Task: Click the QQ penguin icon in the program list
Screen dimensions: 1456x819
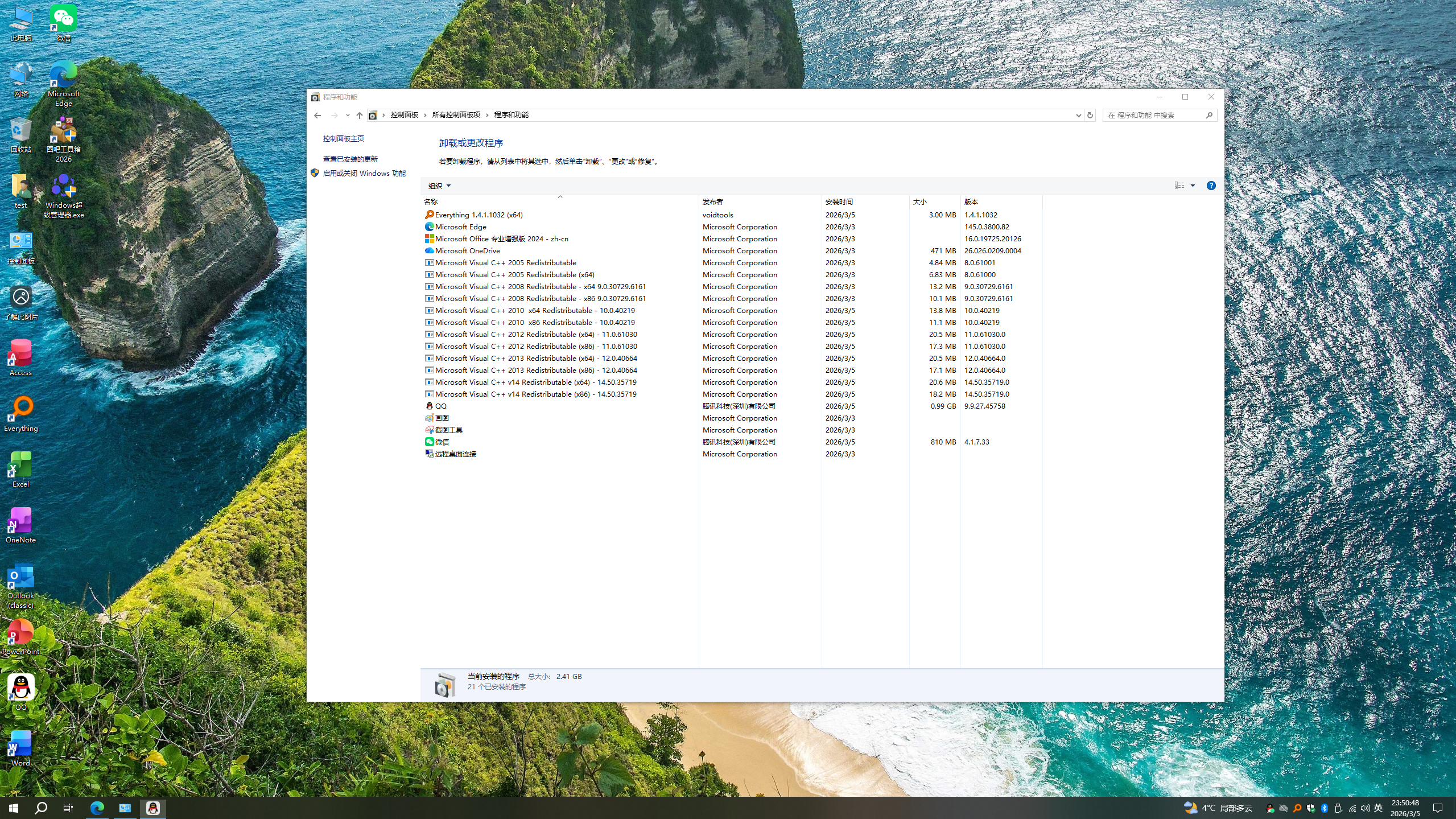Action: pos(429,406)
